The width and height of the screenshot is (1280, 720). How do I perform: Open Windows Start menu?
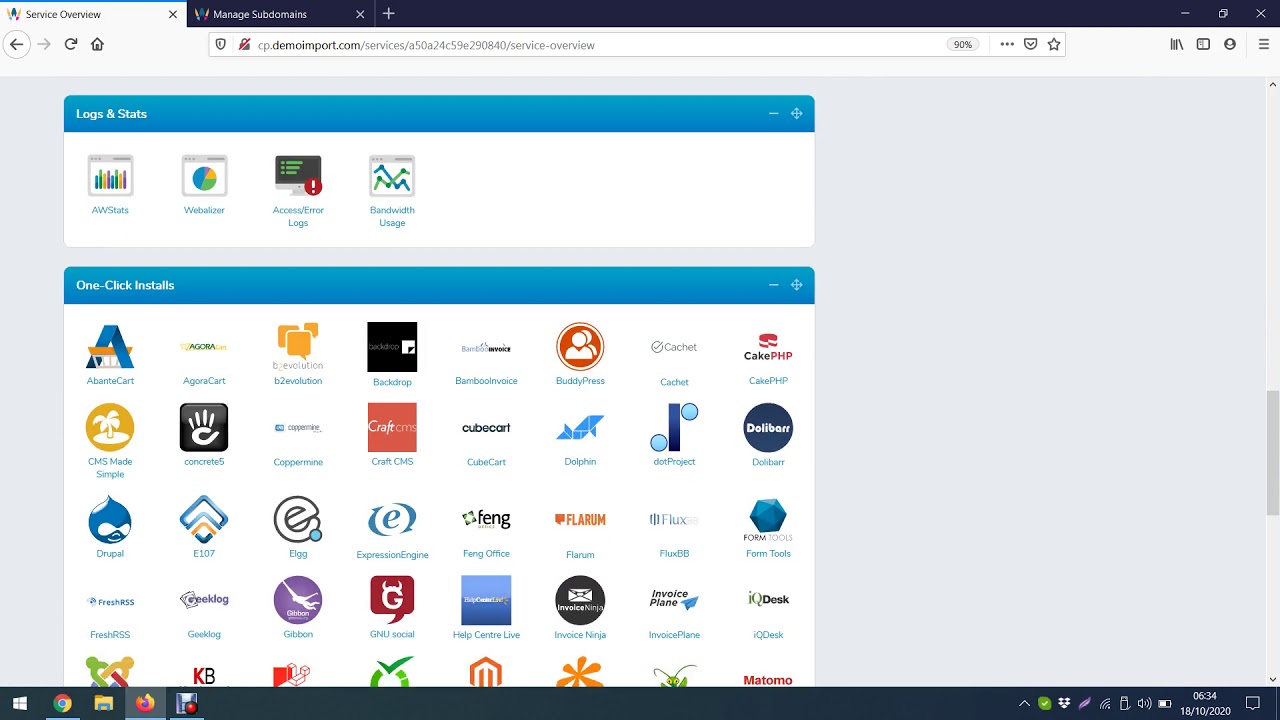(20, 703)
